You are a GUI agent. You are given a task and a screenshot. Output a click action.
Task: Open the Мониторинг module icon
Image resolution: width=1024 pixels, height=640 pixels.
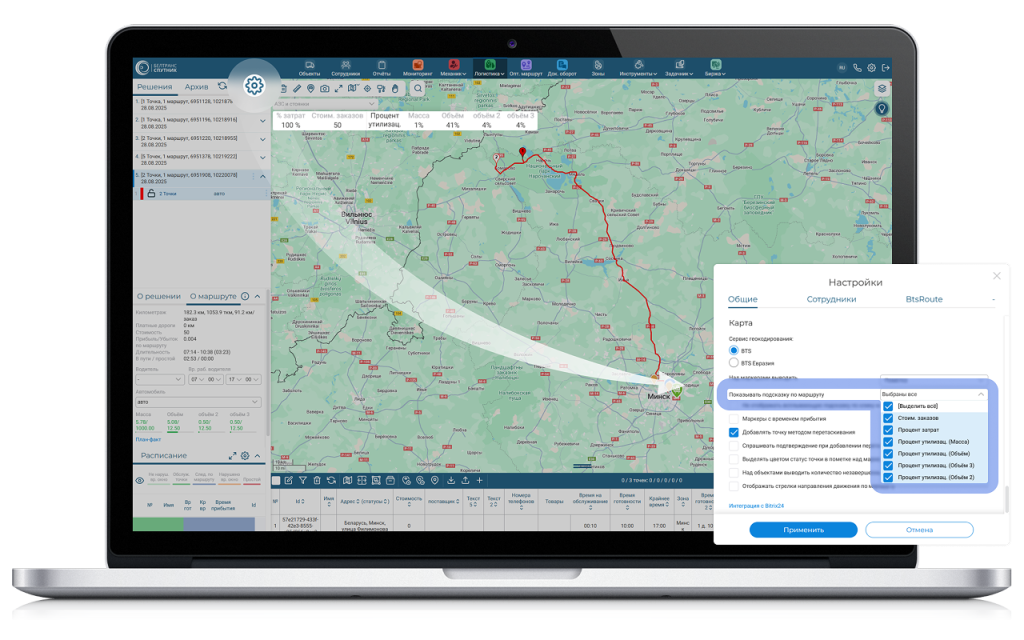pos(417,69)
